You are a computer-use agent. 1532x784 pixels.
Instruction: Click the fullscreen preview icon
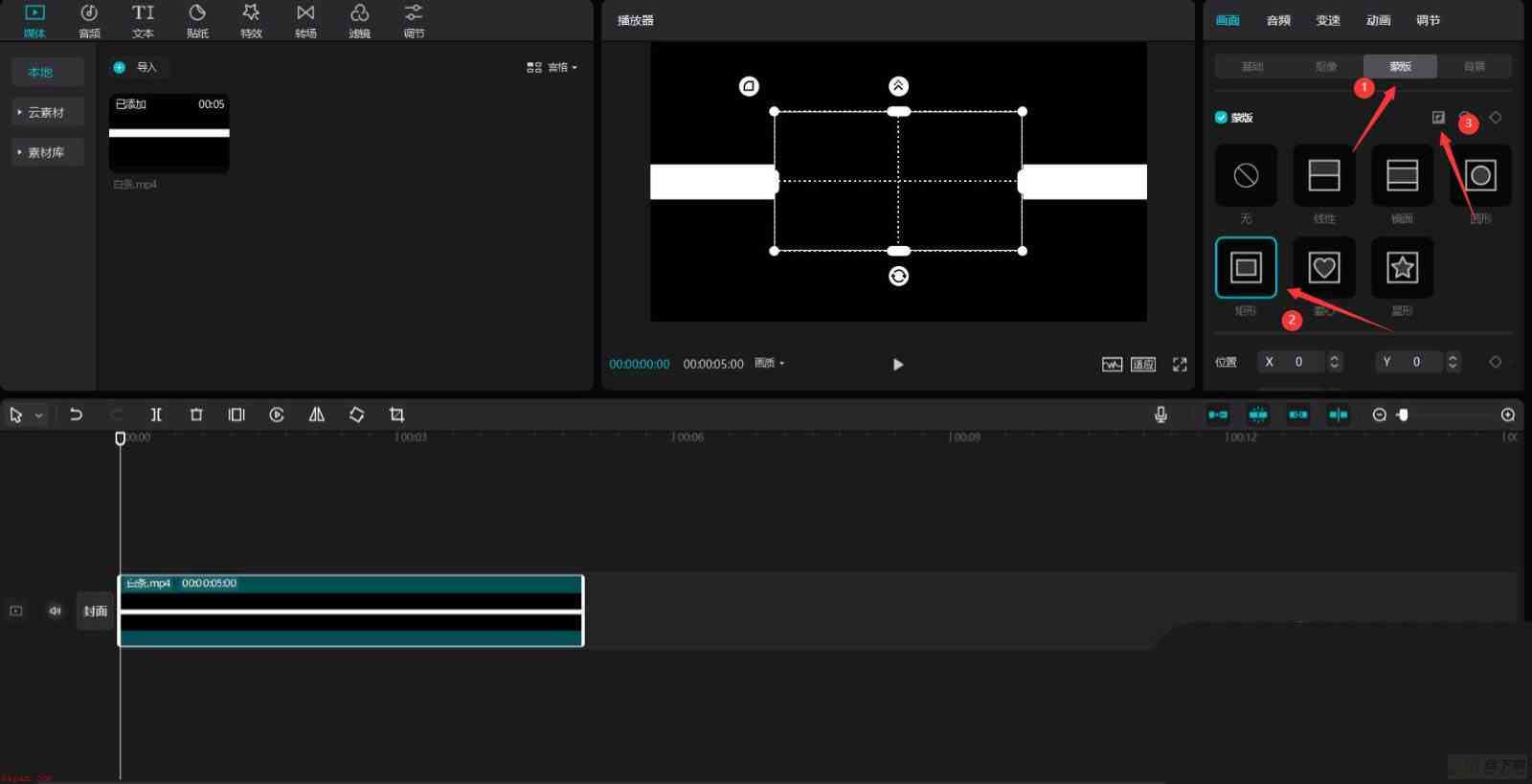coord(1180,365)
